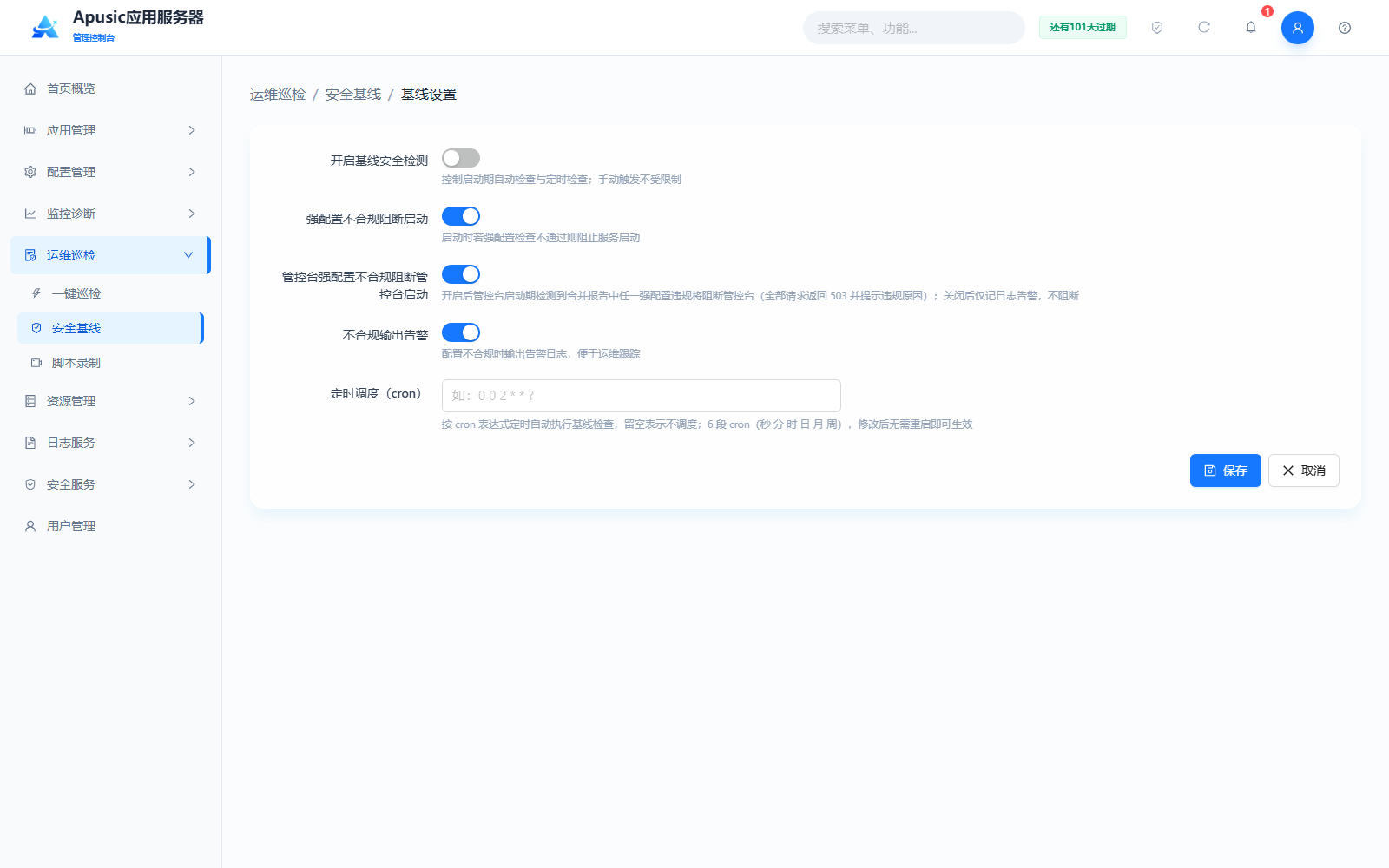Viewport: 1389px width, 868px height.
Task: Click the search menu box
Action: click(x=913, y=28)
